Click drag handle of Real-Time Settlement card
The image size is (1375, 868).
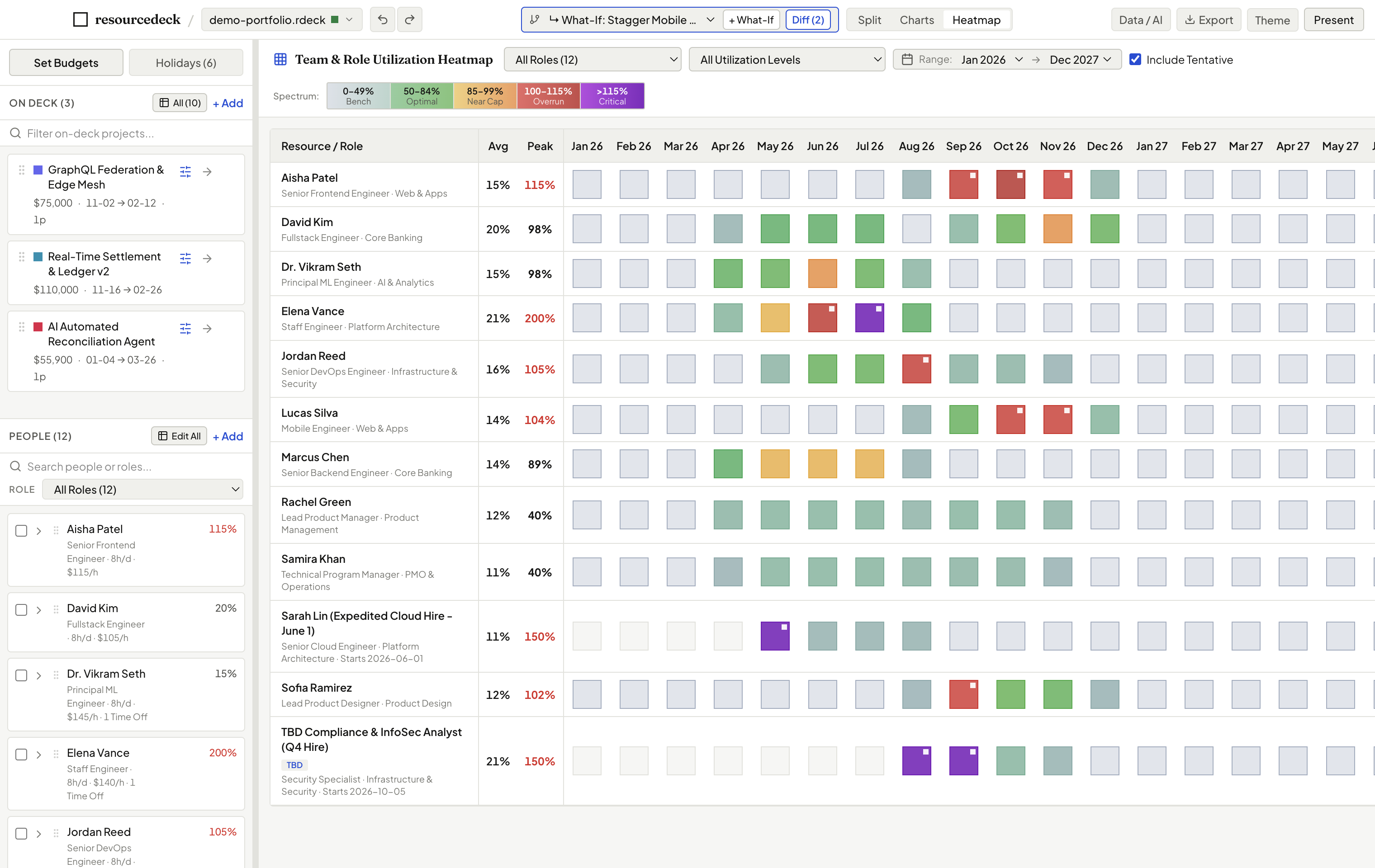[x=22, y=257]
